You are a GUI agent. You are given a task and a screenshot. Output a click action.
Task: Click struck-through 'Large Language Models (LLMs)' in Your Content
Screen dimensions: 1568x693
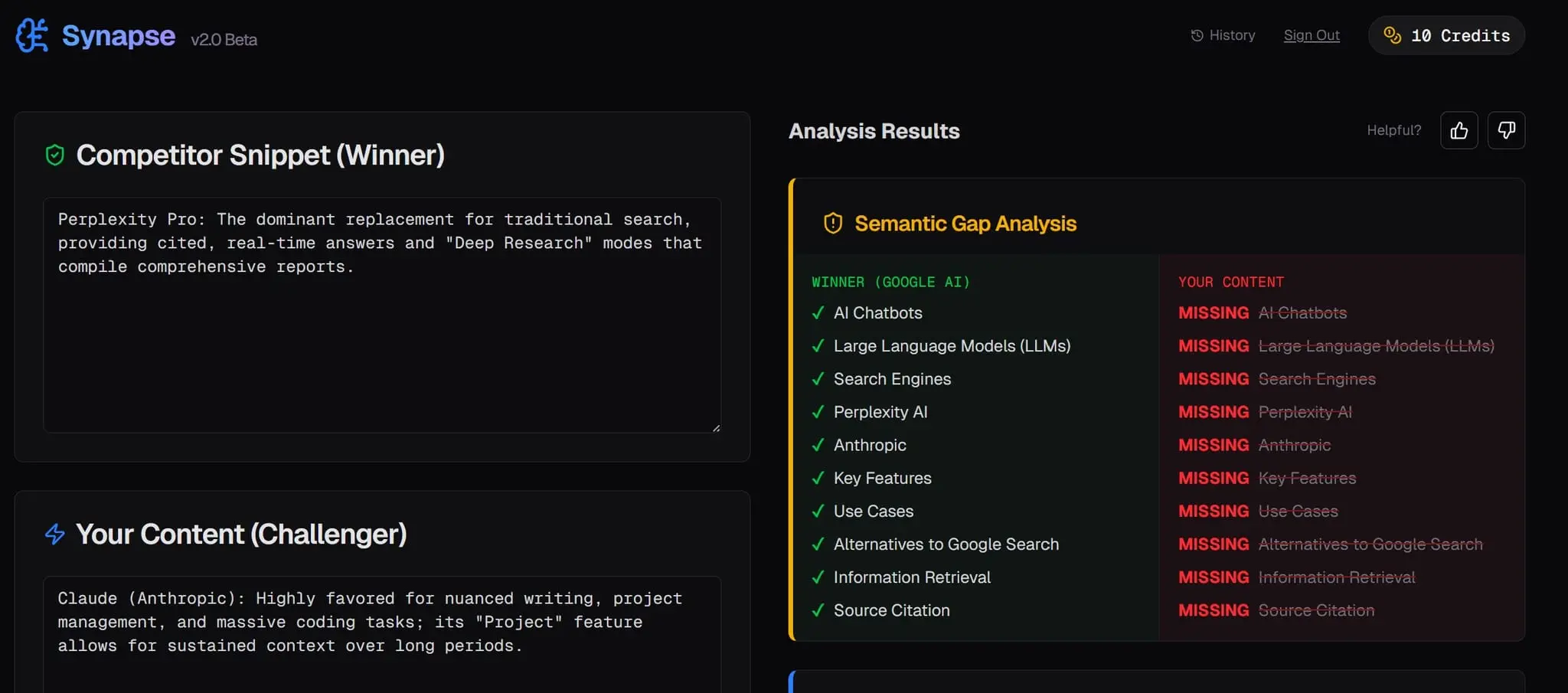pyautogui.click(x=1377, y=346)
